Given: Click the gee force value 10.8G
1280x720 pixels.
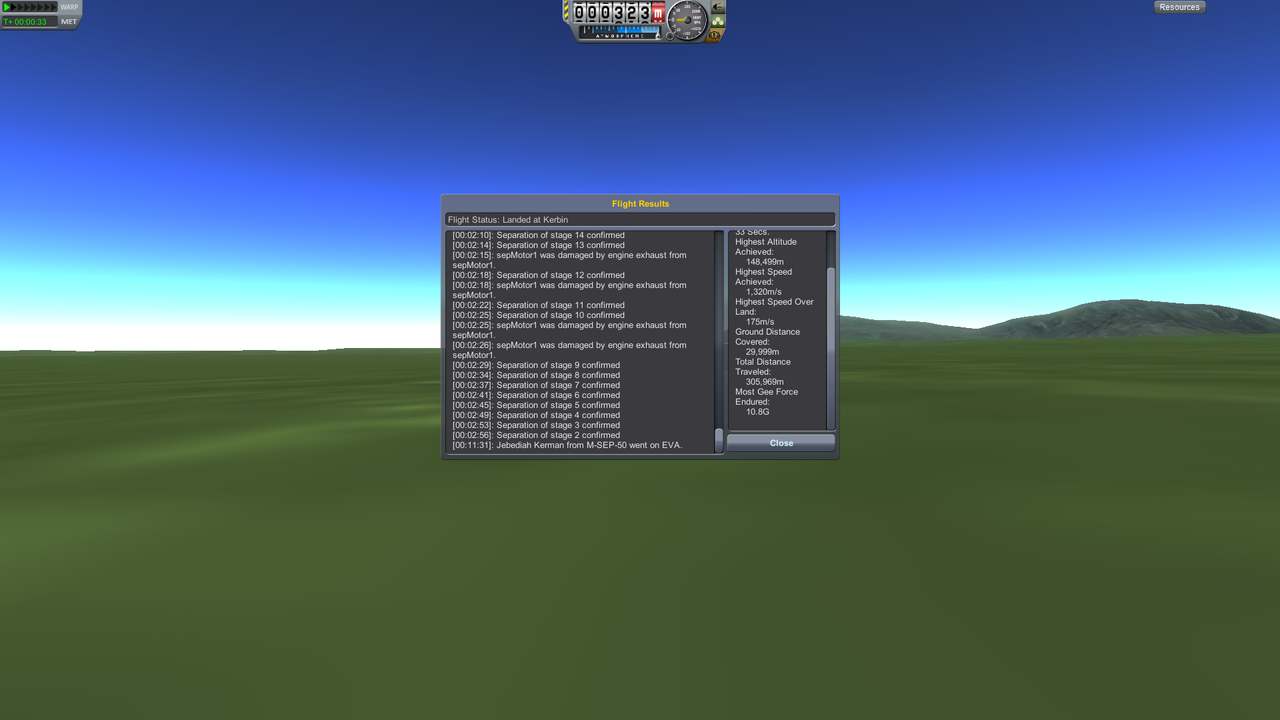Looking at the screenshot, I should pyautogui.click(x=758, y=412).
